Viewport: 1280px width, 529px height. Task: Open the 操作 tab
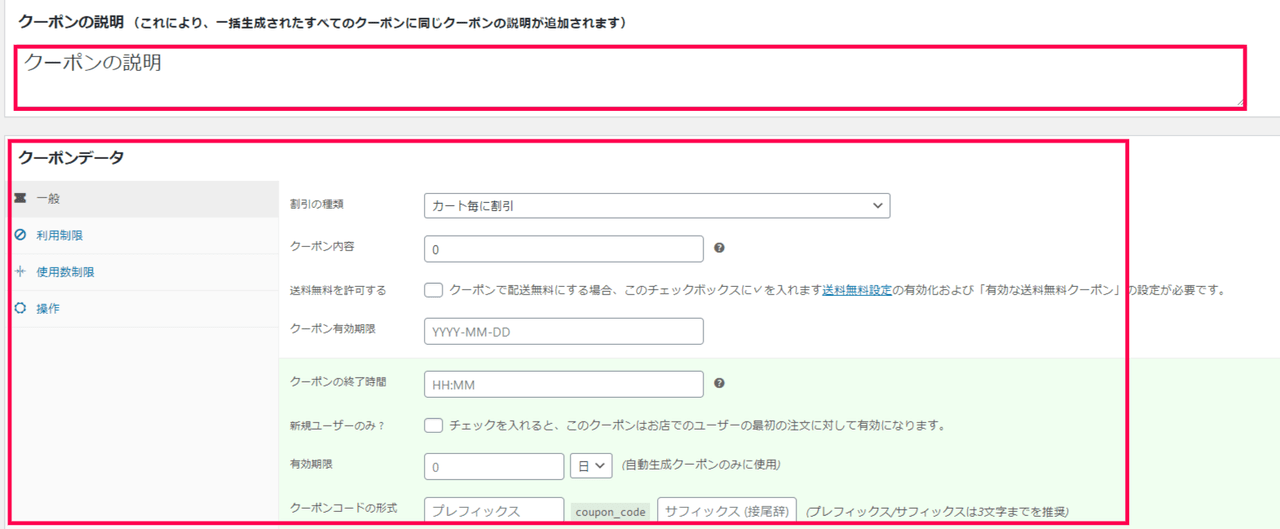[x=48, y=309]
